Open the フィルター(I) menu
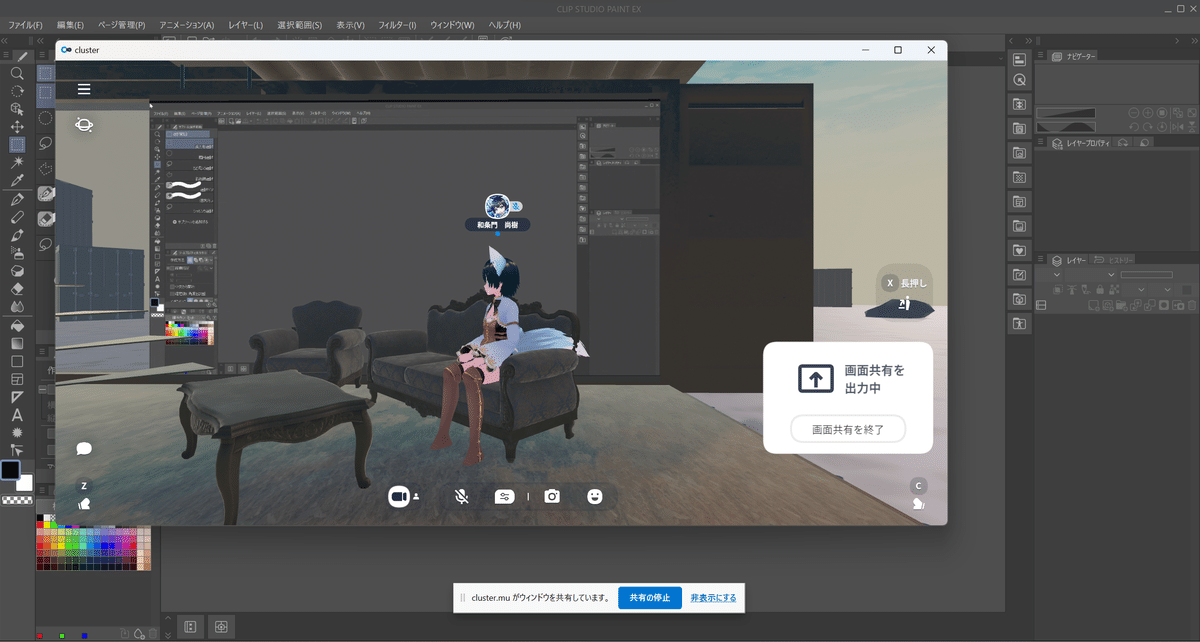The image size is (1200, 642). coord(398,24)
